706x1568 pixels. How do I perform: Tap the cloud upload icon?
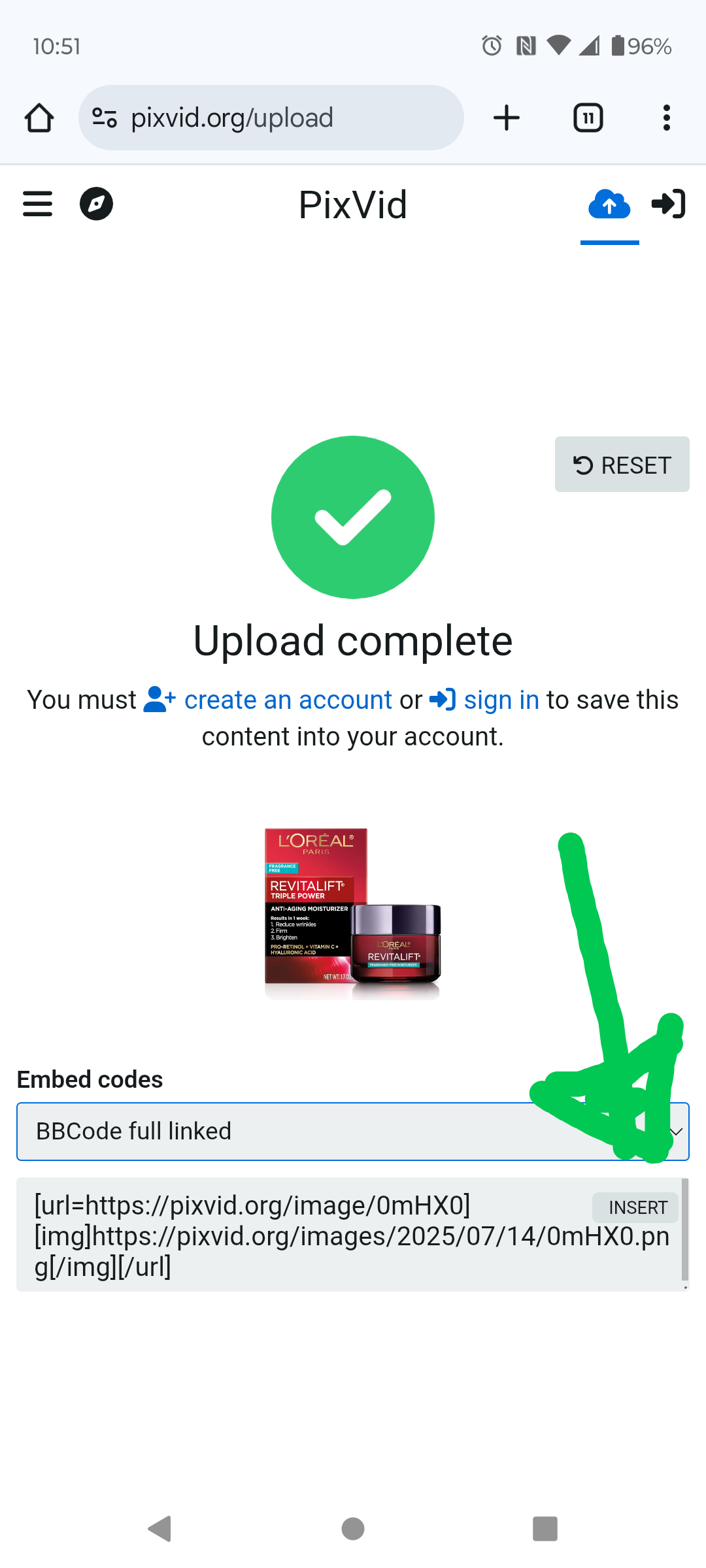click(609, 204)
